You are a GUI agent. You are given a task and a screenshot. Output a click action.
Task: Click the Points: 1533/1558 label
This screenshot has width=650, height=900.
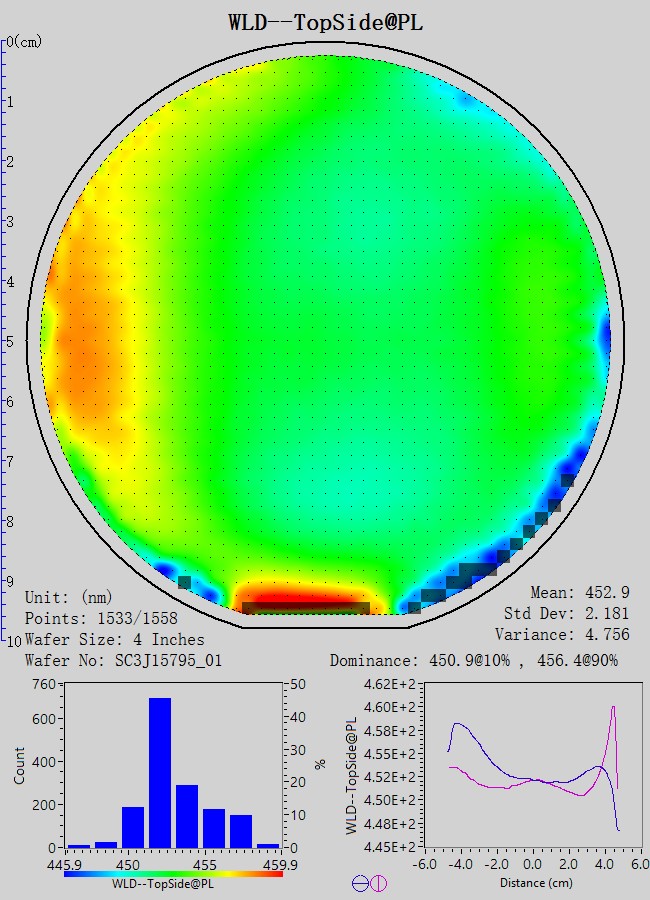tap(101, 618)
